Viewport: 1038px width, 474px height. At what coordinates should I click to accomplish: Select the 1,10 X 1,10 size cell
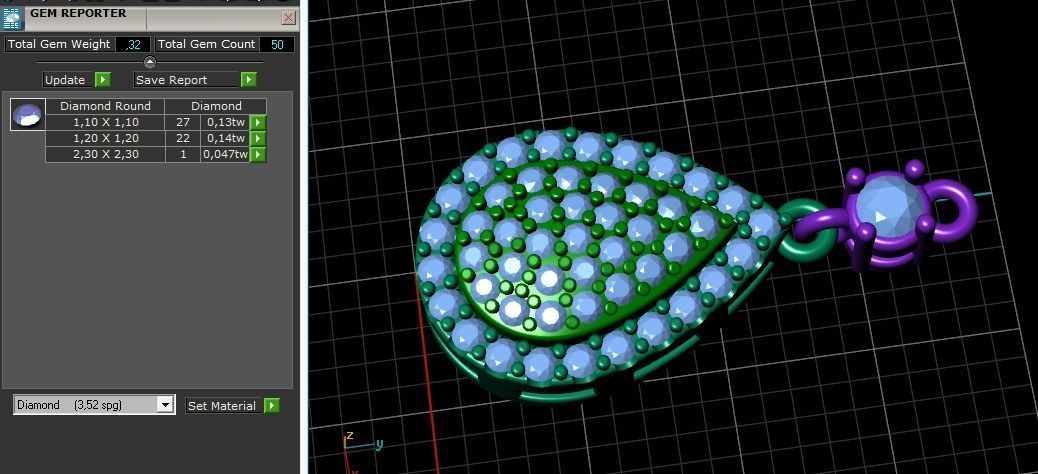[105, 122]
